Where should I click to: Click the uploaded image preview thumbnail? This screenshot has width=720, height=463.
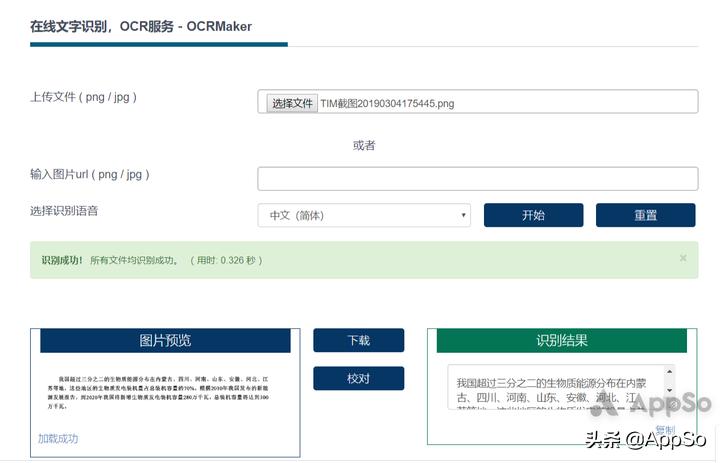coord(158,393)
